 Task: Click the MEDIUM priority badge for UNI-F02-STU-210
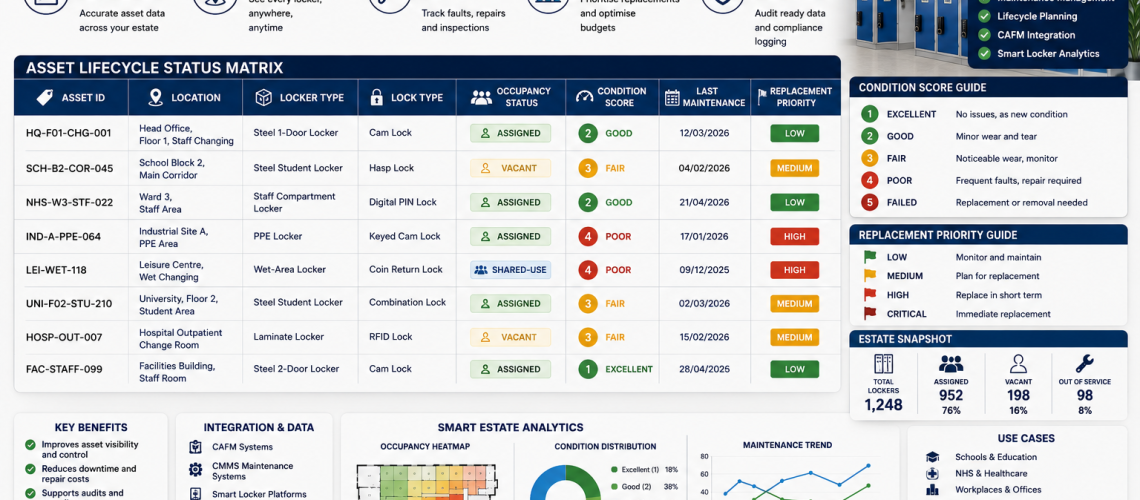[x=795, y=304]
